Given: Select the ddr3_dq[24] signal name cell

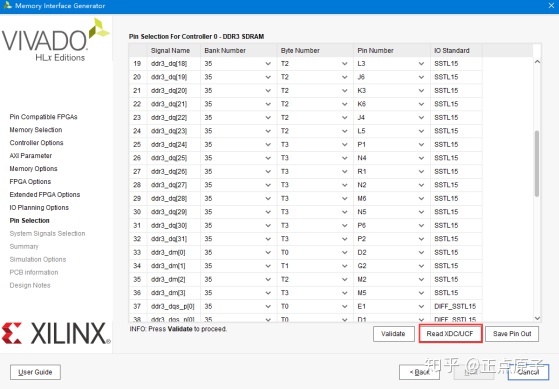Looking at the screenshot, I should pos(174,144).
